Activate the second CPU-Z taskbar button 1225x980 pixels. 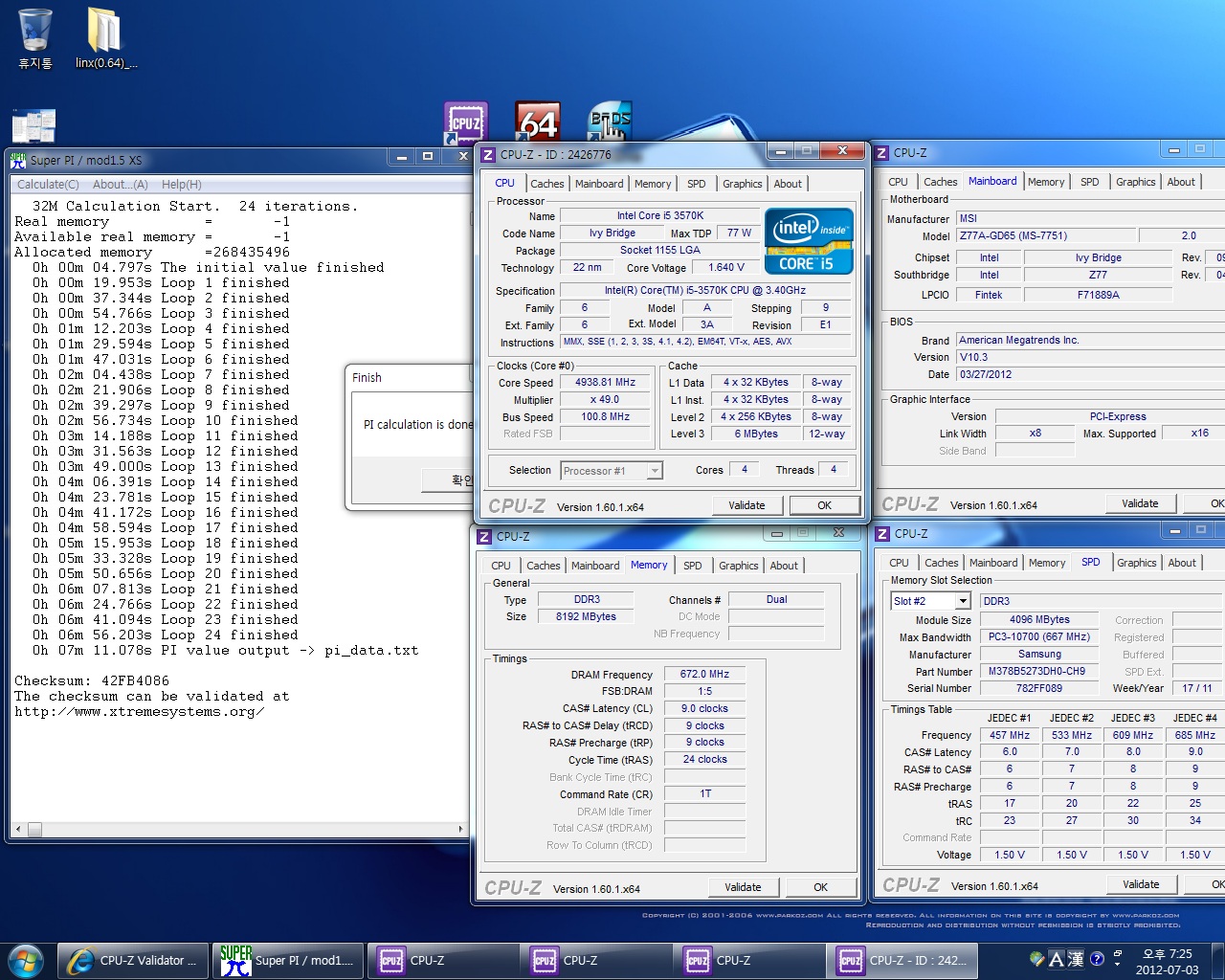pyautogui.click(x=597, y=960)
